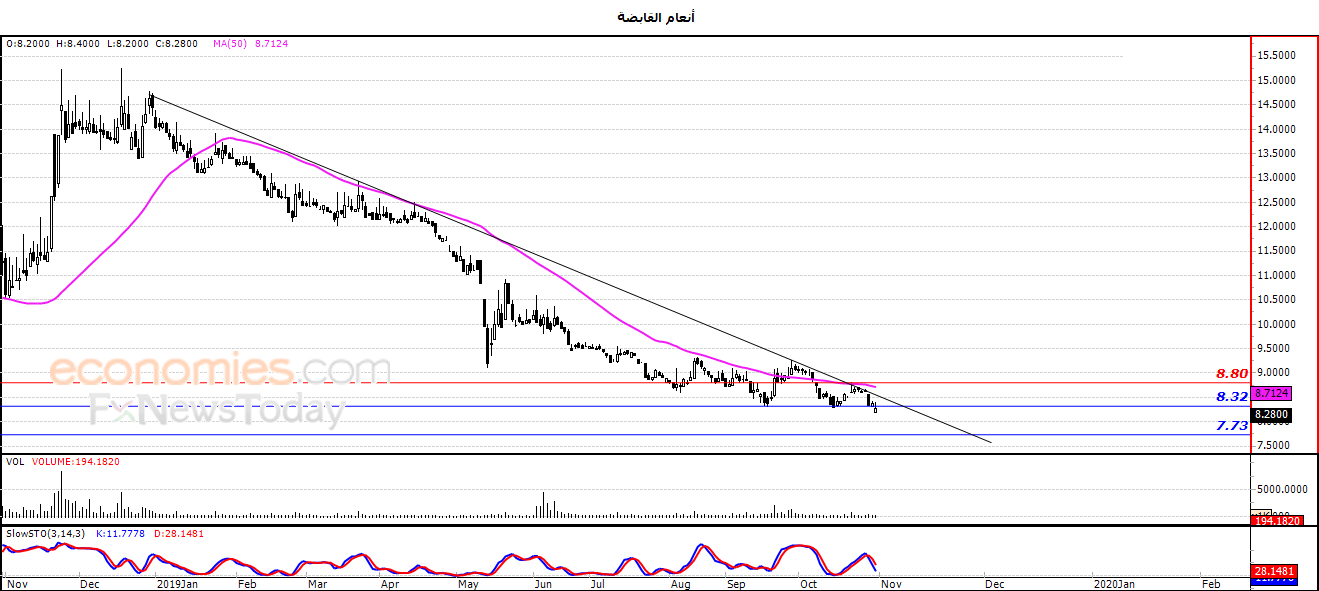The image size is (1319, 591).
Task: Click the OHLC values readout
Action: 102,44
